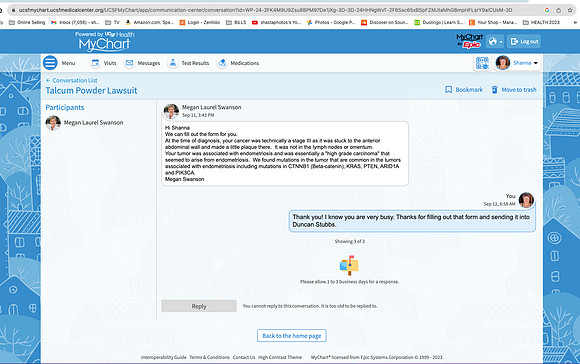This screenshot has height=364, width=580.
Task: Click your profile photo beside your reply
Action: pos(526,200)
